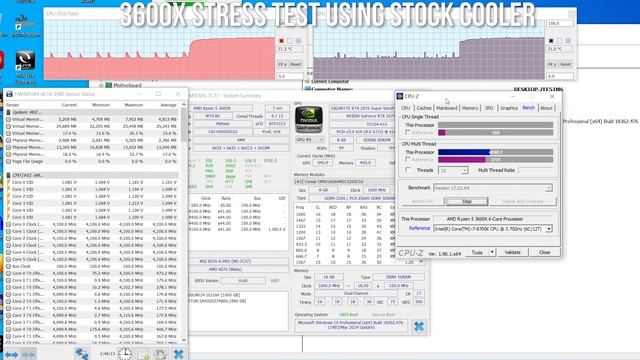640x360 pixels.
Task: Click the 0.0 minimum field on red graph
Action: (x=290, y=76)
